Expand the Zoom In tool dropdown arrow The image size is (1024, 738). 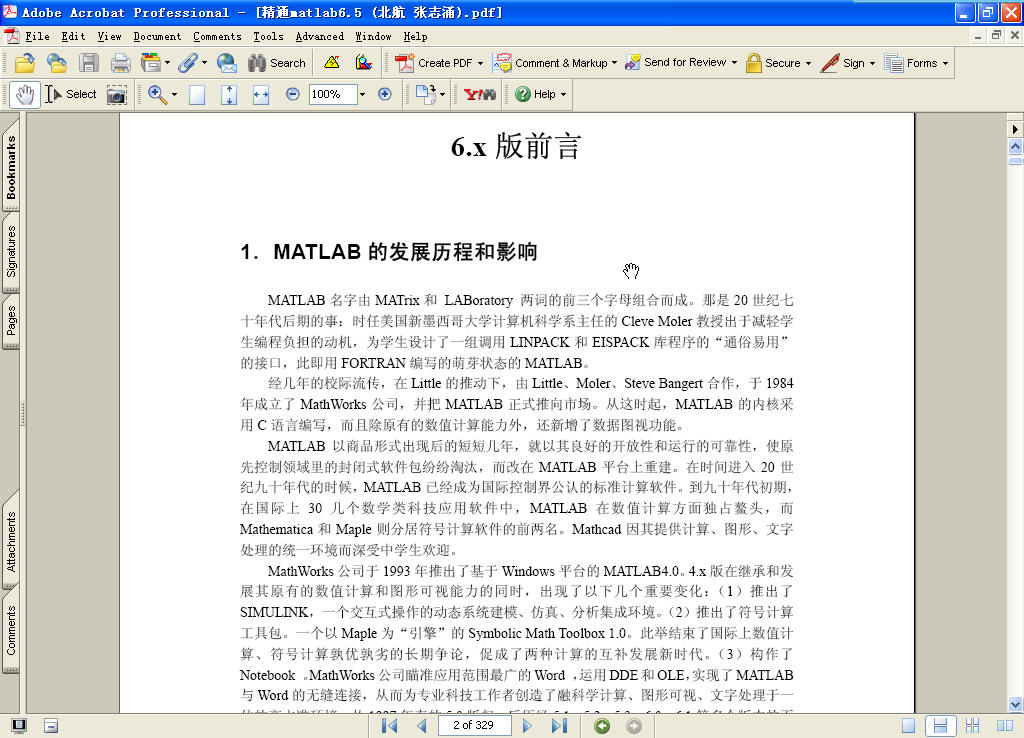(174, 95)
